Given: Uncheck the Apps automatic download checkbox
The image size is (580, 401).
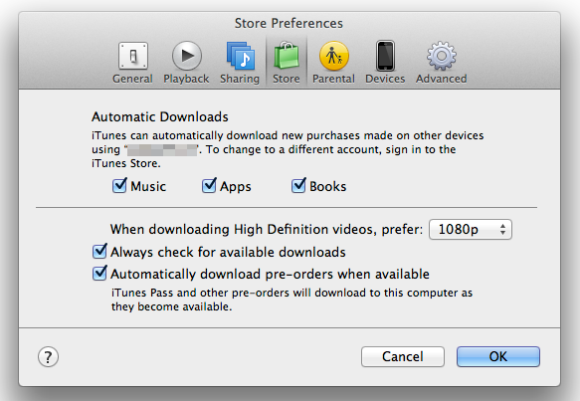Looking at the screenshot, I should click(x=209, y=185).
